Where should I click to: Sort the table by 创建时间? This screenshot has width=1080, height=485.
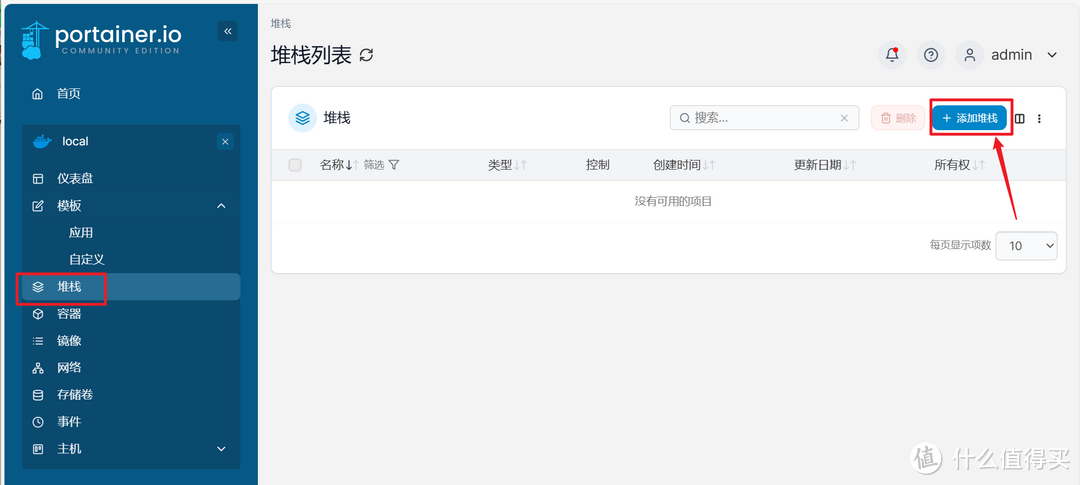685,165
